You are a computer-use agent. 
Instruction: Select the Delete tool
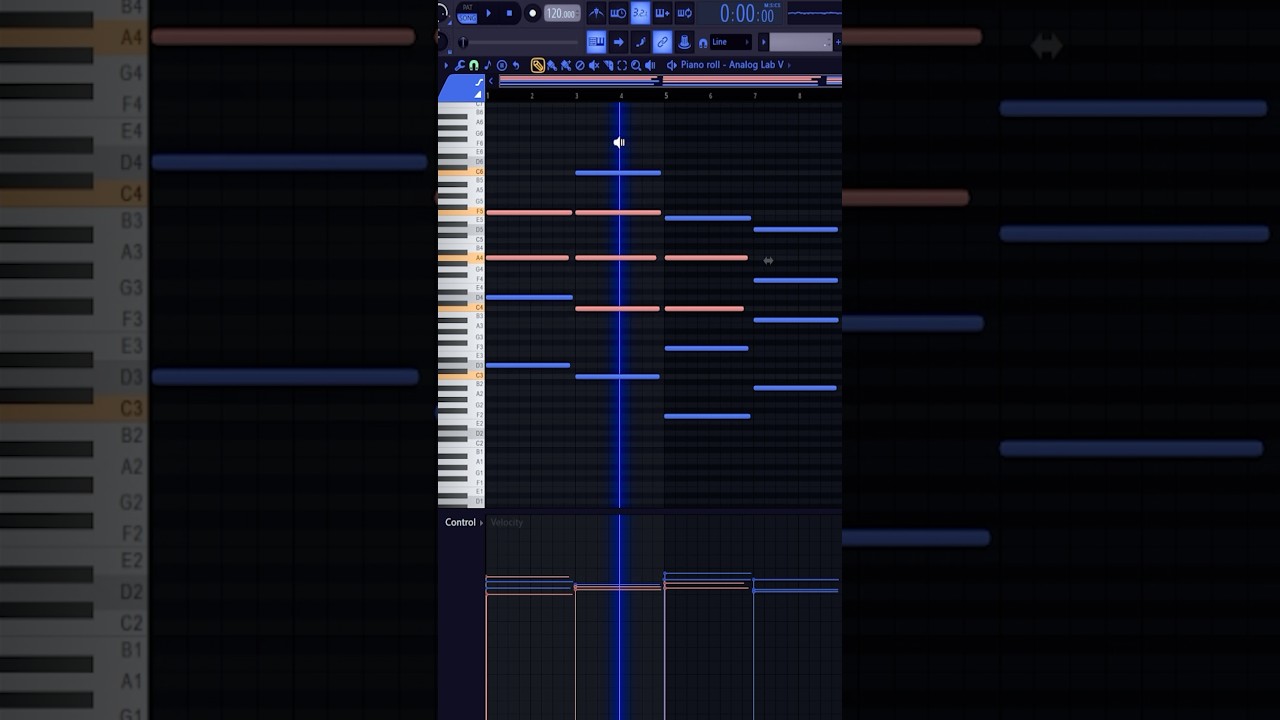coord(580,65)
